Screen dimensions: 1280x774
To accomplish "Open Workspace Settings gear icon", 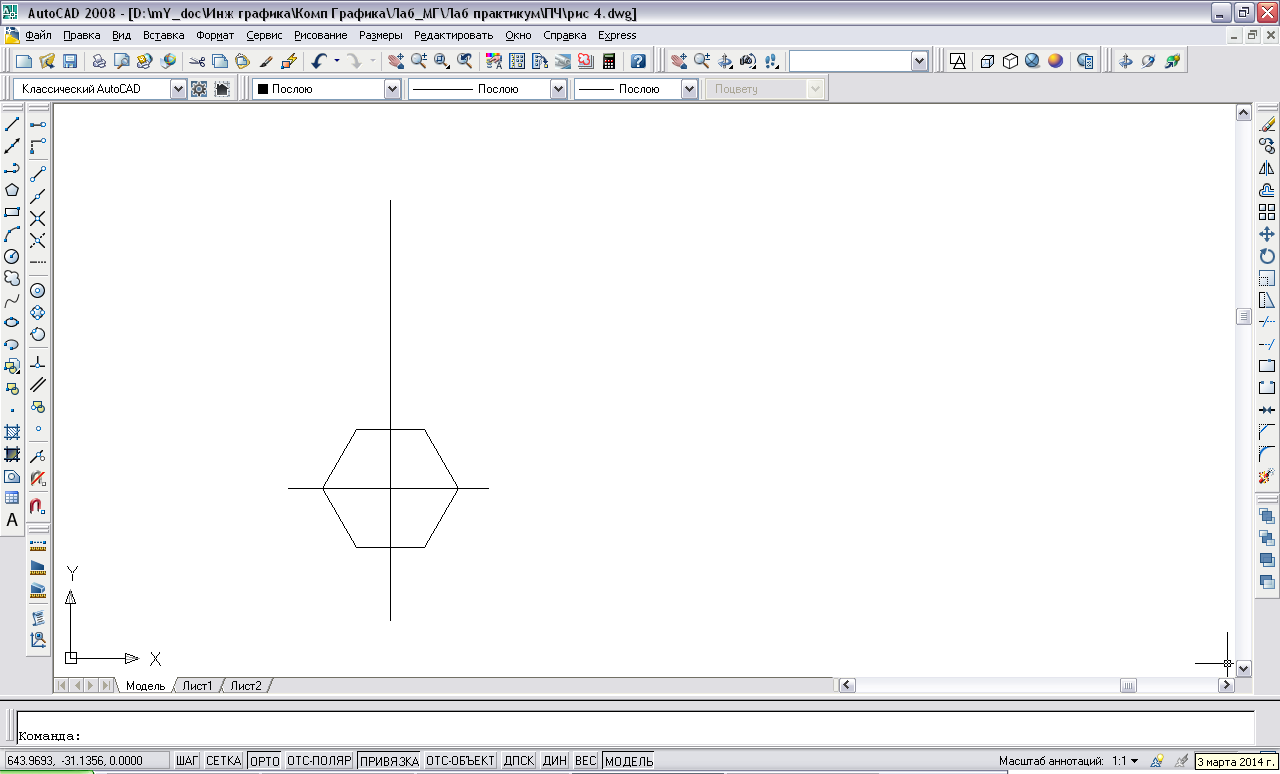I will coord(199,89).
